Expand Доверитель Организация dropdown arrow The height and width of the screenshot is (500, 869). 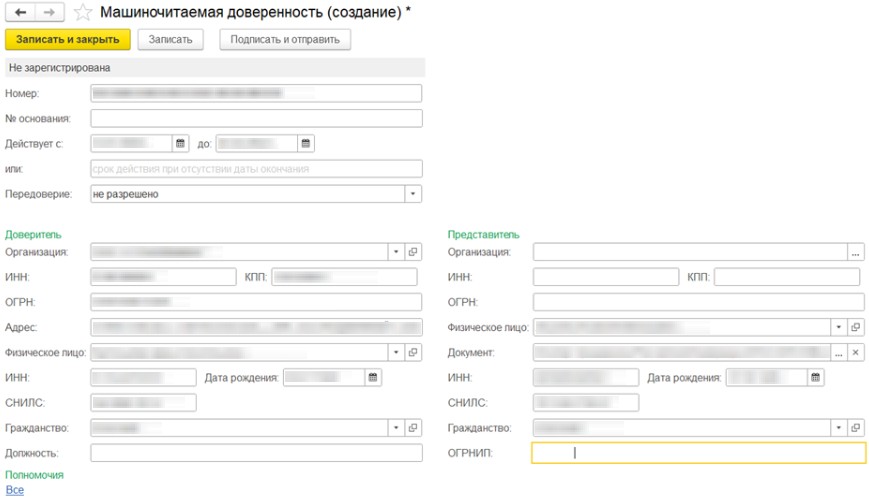click(x=396, y=252)
